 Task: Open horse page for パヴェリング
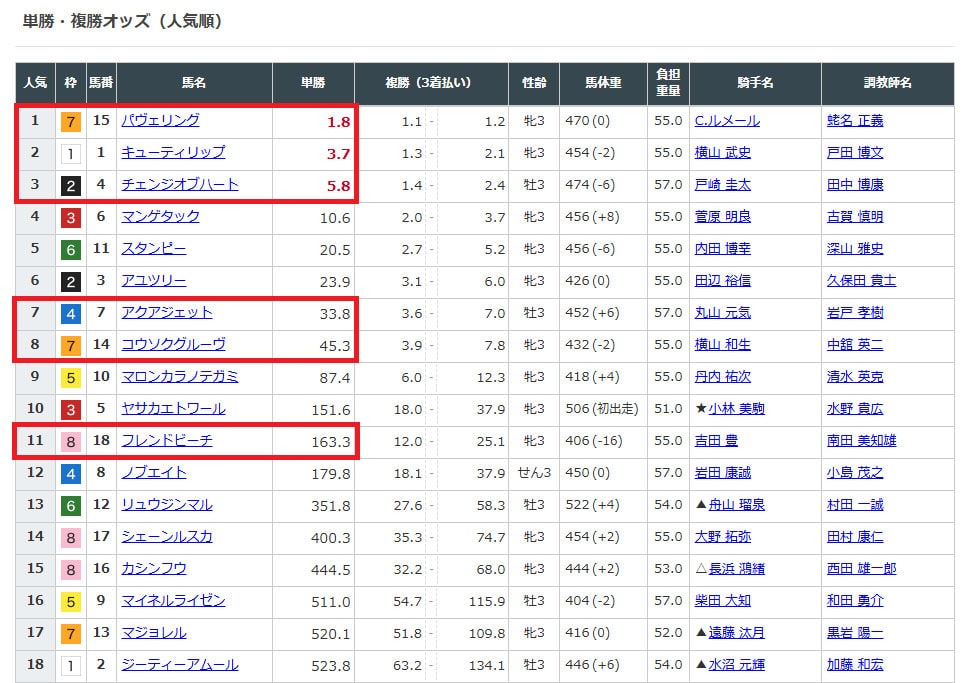[x=160, y=120]
